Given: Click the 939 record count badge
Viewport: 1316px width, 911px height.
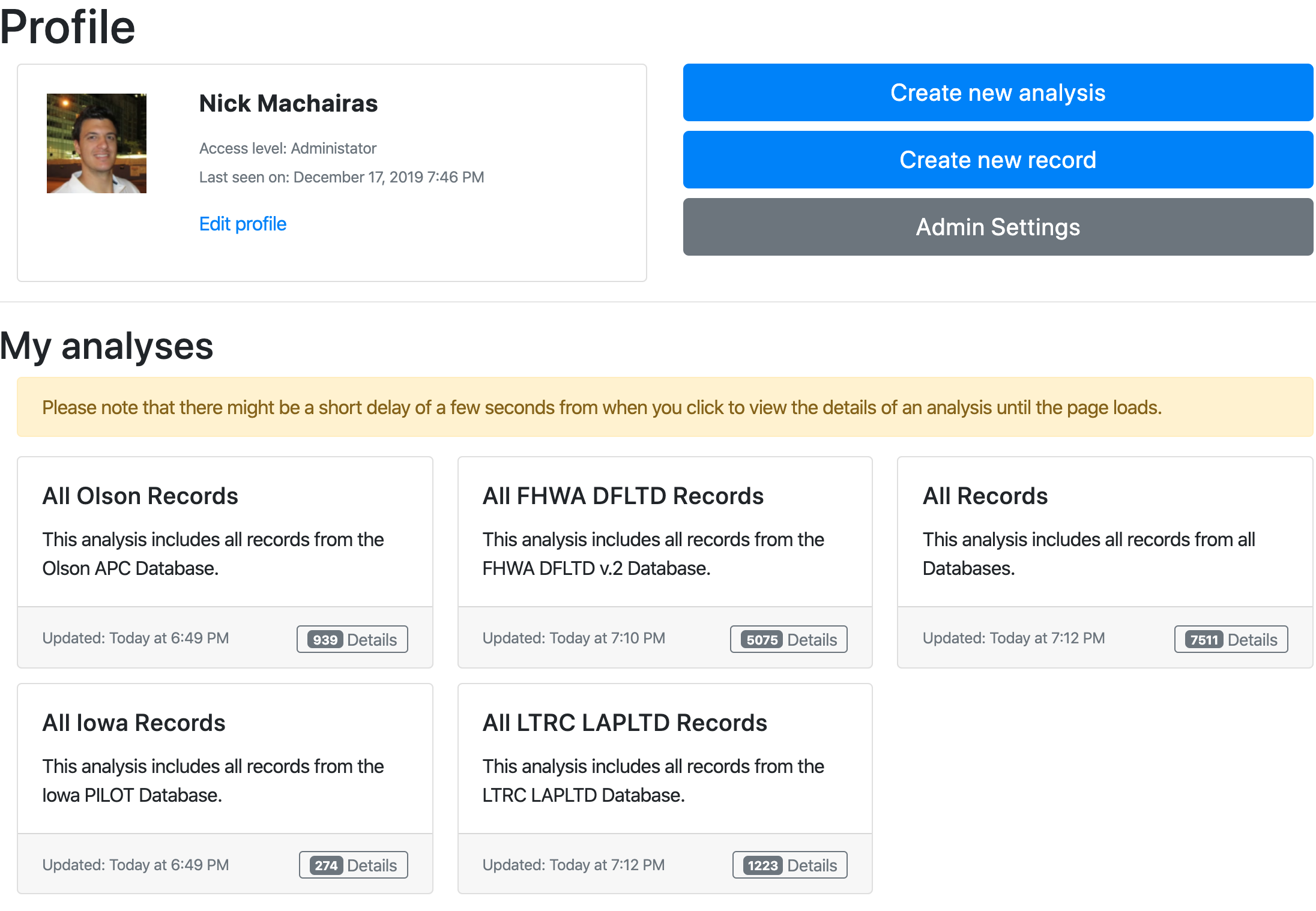Looking at the screenshot, I should pos(325,640).
